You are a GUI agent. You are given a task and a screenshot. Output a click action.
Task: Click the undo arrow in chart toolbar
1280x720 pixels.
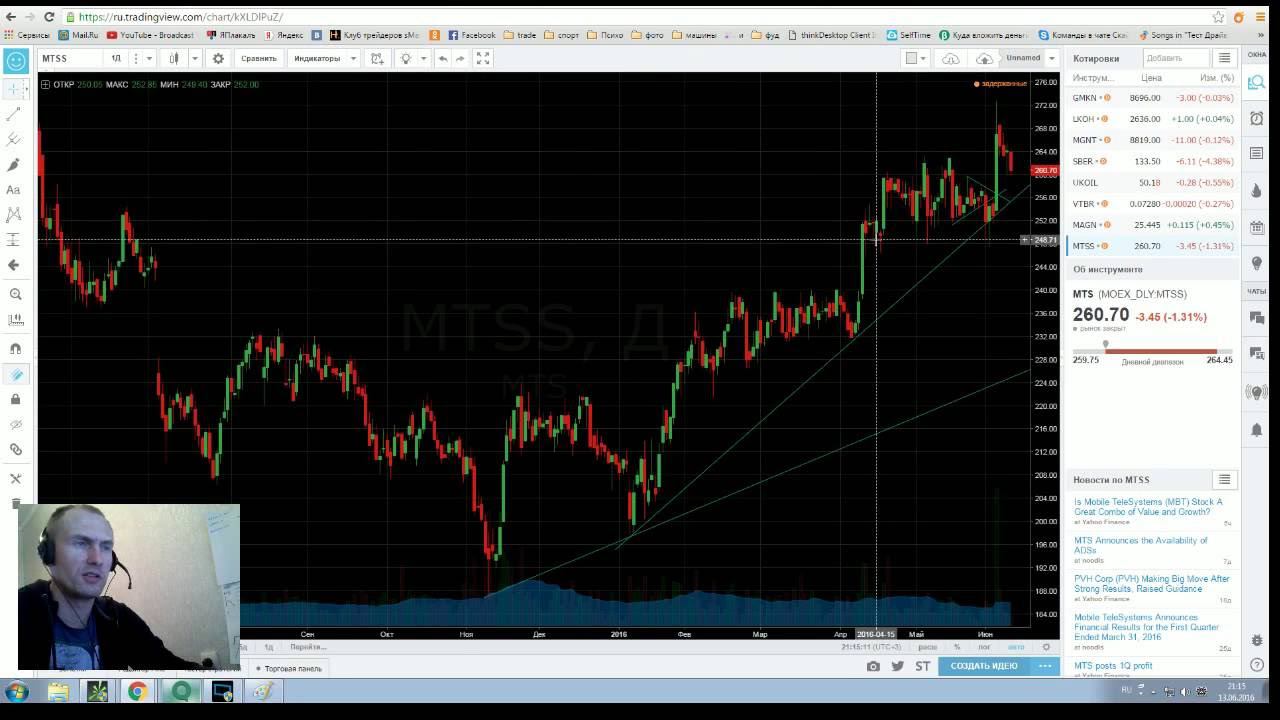tap(443, 58)
